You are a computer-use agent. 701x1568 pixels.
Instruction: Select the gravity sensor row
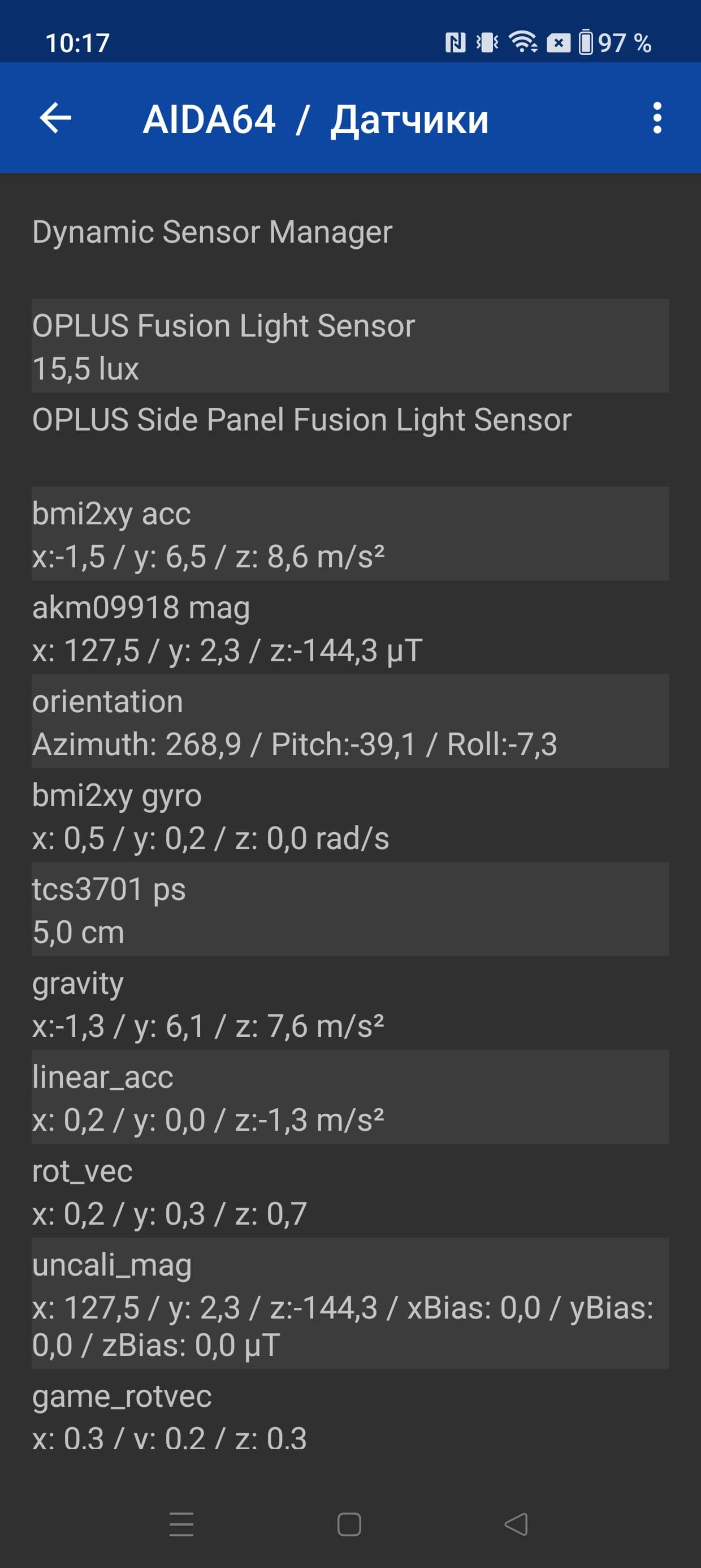point(350,1003)
